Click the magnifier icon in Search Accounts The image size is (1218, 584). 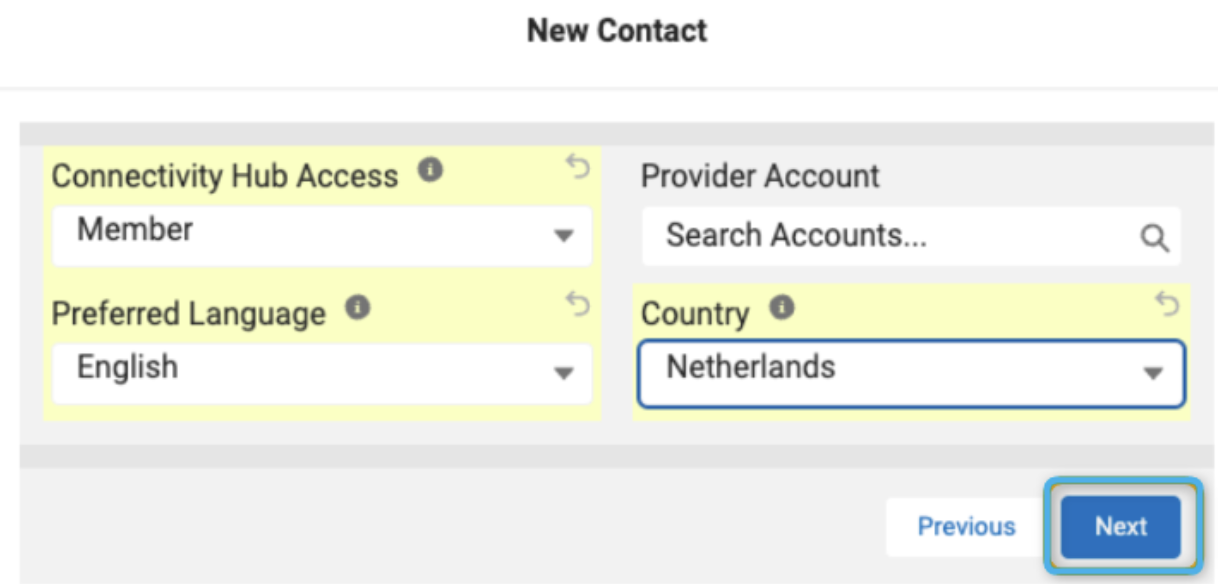[1154, 238]
